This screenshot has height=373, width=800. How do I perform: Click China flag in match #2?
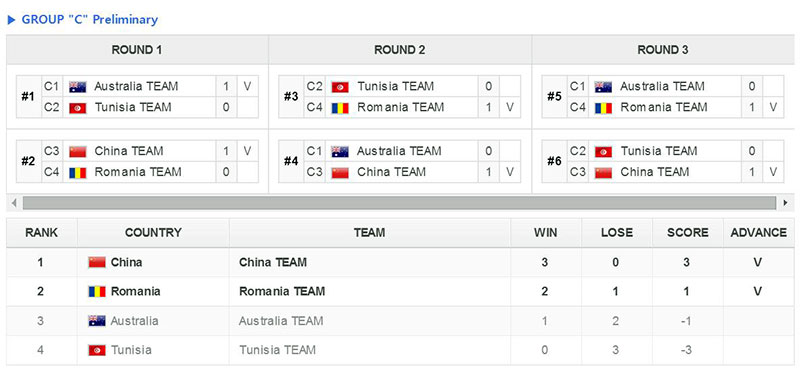pyautogui.click(x=78, y=152)
